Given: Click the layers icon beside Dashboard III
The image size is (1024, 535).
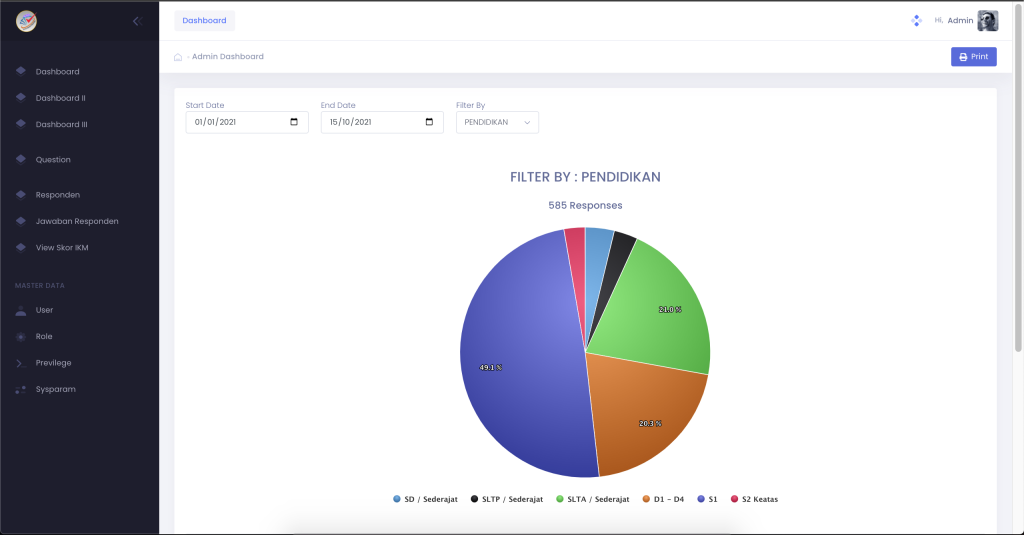Looking at the screenshot, I should (x=21, y=123).
